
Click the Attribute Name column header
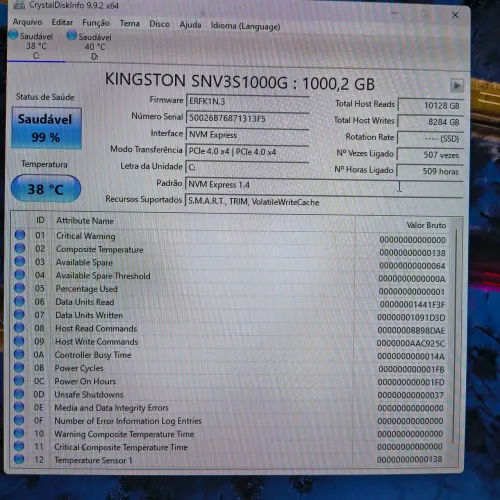coord(85,221)
